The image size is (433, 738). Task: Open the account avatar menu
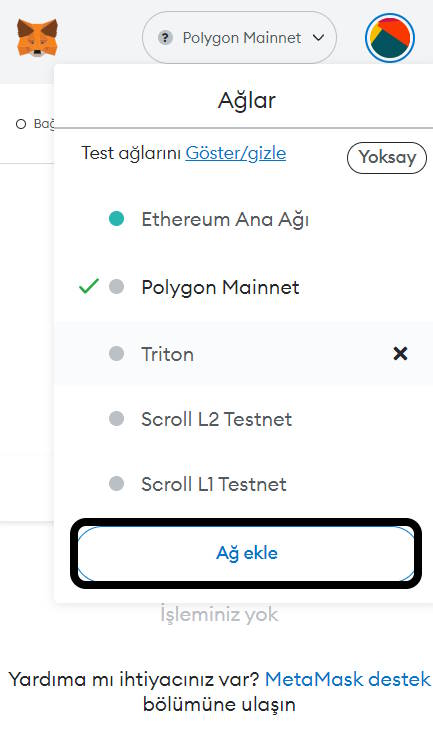pyautogui.click(x=390, y=38)
